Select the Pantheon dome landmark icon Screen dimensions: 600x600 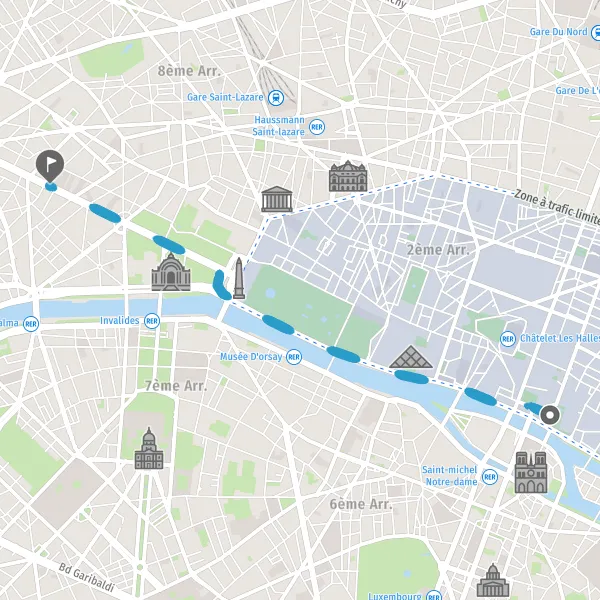[493, 580]
